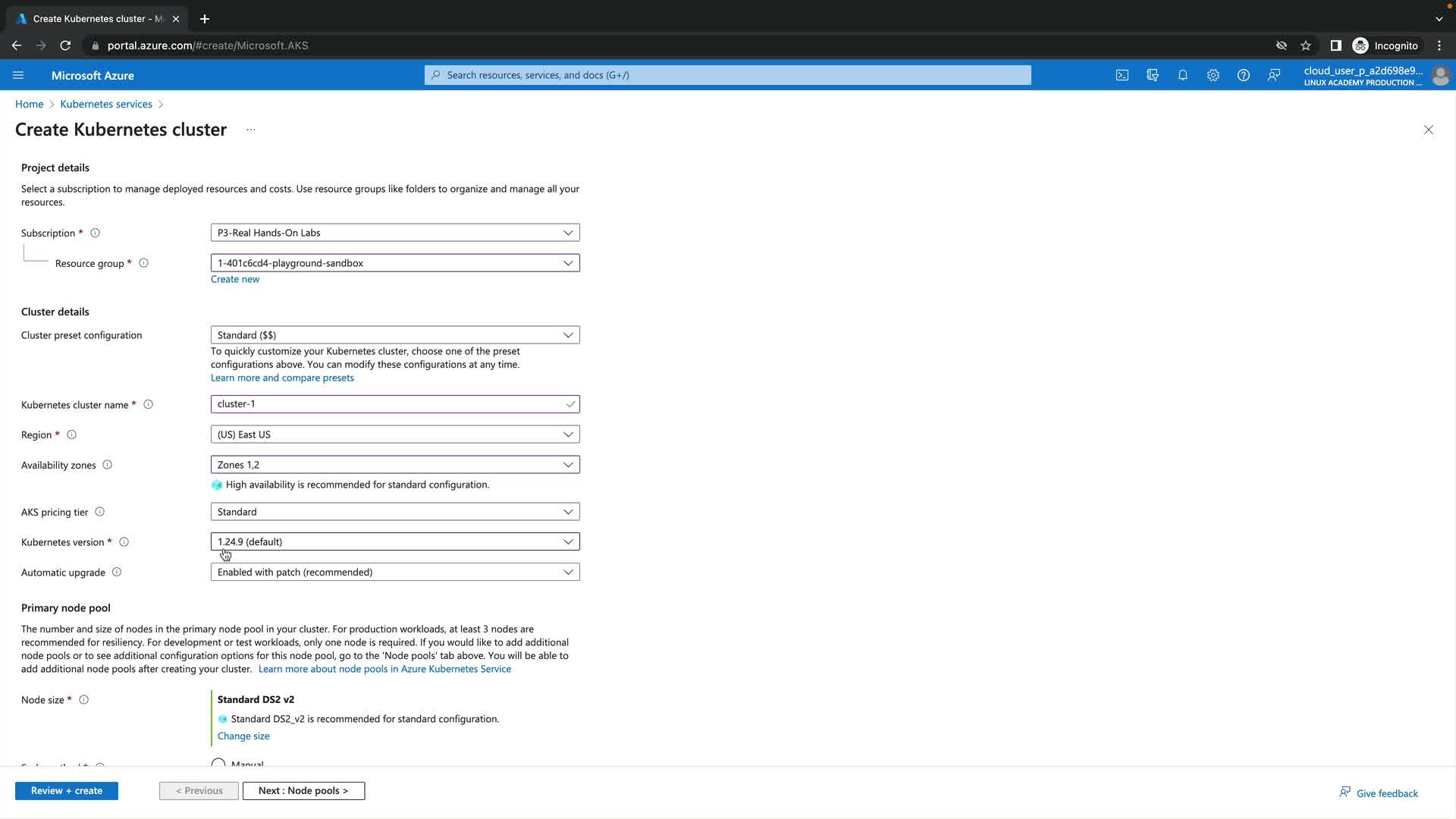
Task: Go to Kubernetes services breadcrumb
Action: point(106,104)
